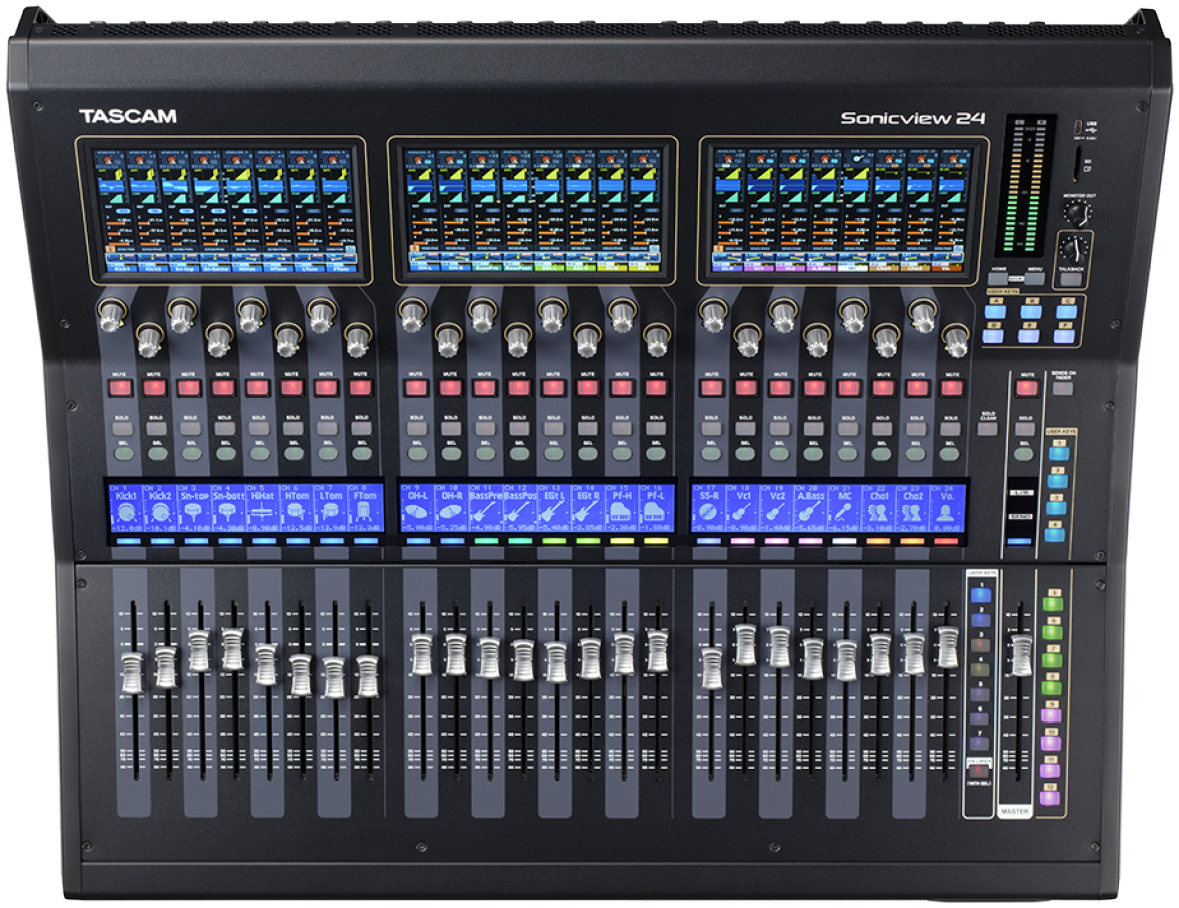Click the MONITOR OUT knob
This screenshot has width=1179, height=908.
1077,211
